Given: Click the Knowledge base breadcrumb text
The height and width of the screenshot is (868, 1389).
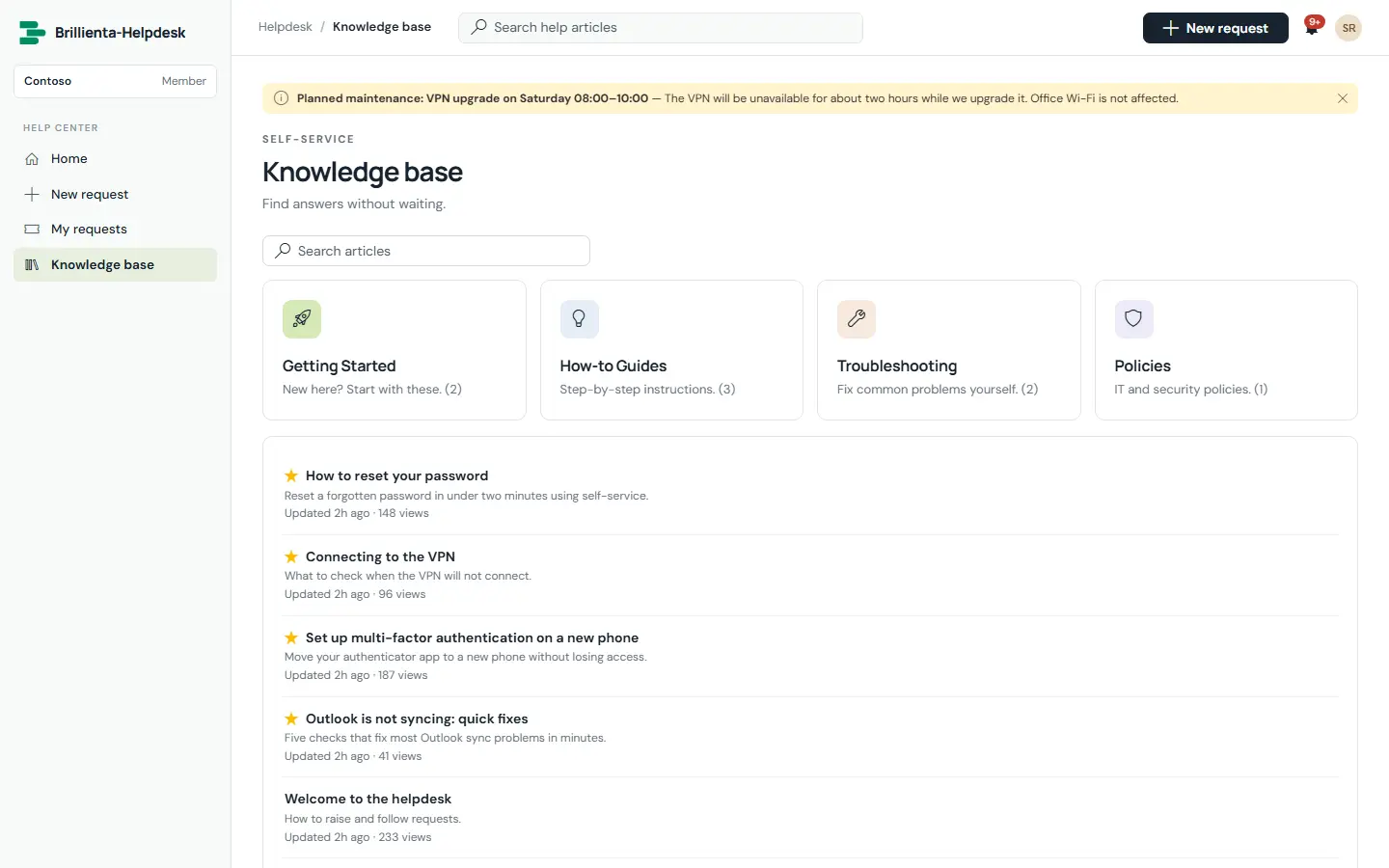Looking at the screenshot, I should point(382,27).
